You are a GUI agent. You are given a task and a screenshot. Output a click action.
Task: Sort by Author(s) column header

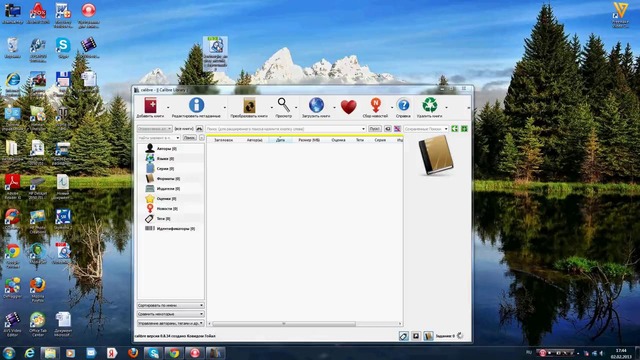254,140
